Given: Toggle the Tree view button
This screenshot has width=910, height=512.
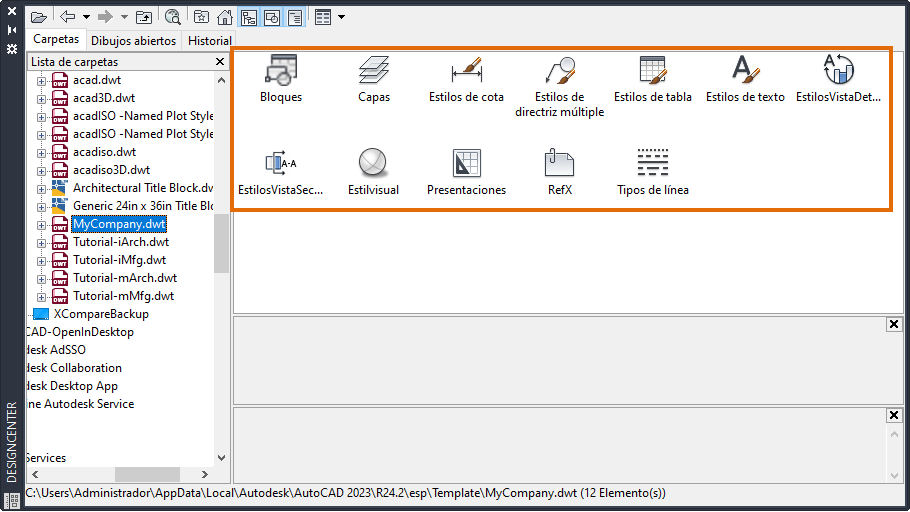Looking at the screenshot, I should pos(249,17).
